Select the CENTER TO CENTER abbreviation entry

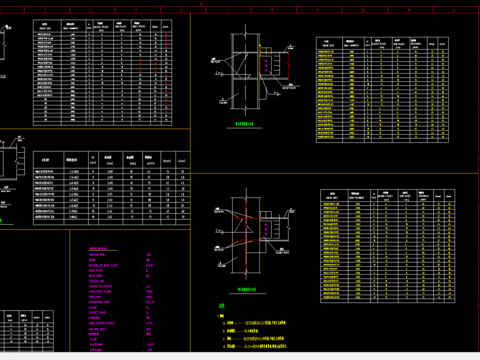pos(120,286)
